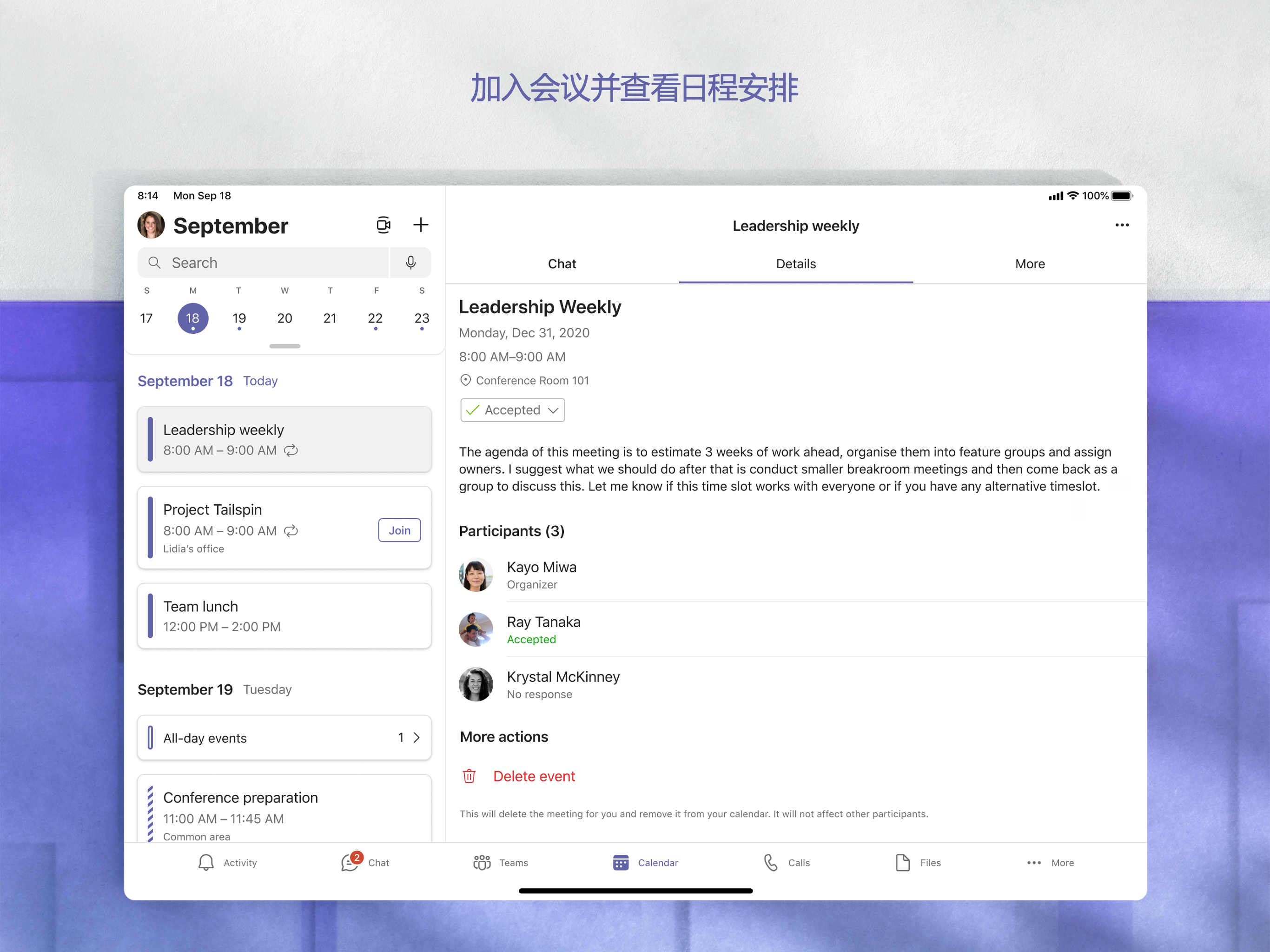Switch to the Chat tab
Screen dimensions: 1270x952
[x=562, y=264]
